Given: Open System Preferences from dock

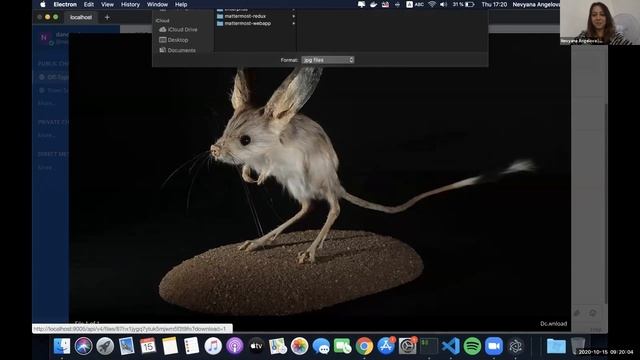Looking at the screenshot, I should click(407, 346).
